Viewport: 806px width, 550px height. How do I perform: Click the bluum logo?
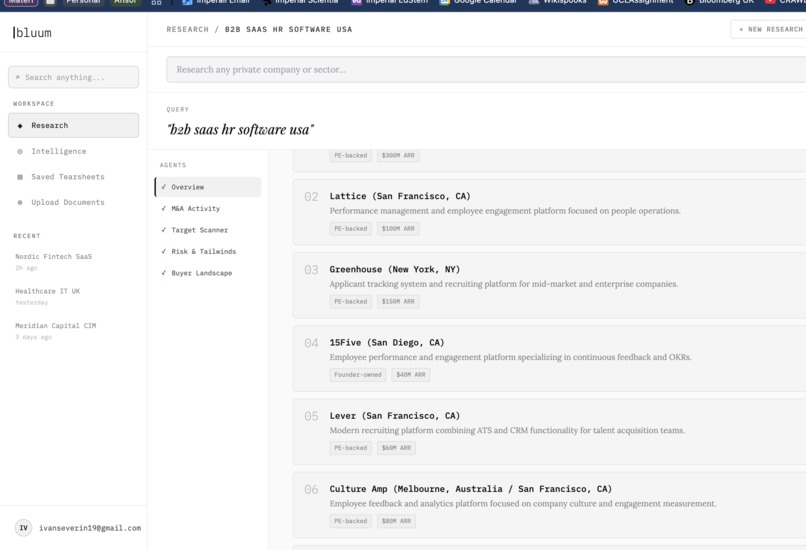32,33
